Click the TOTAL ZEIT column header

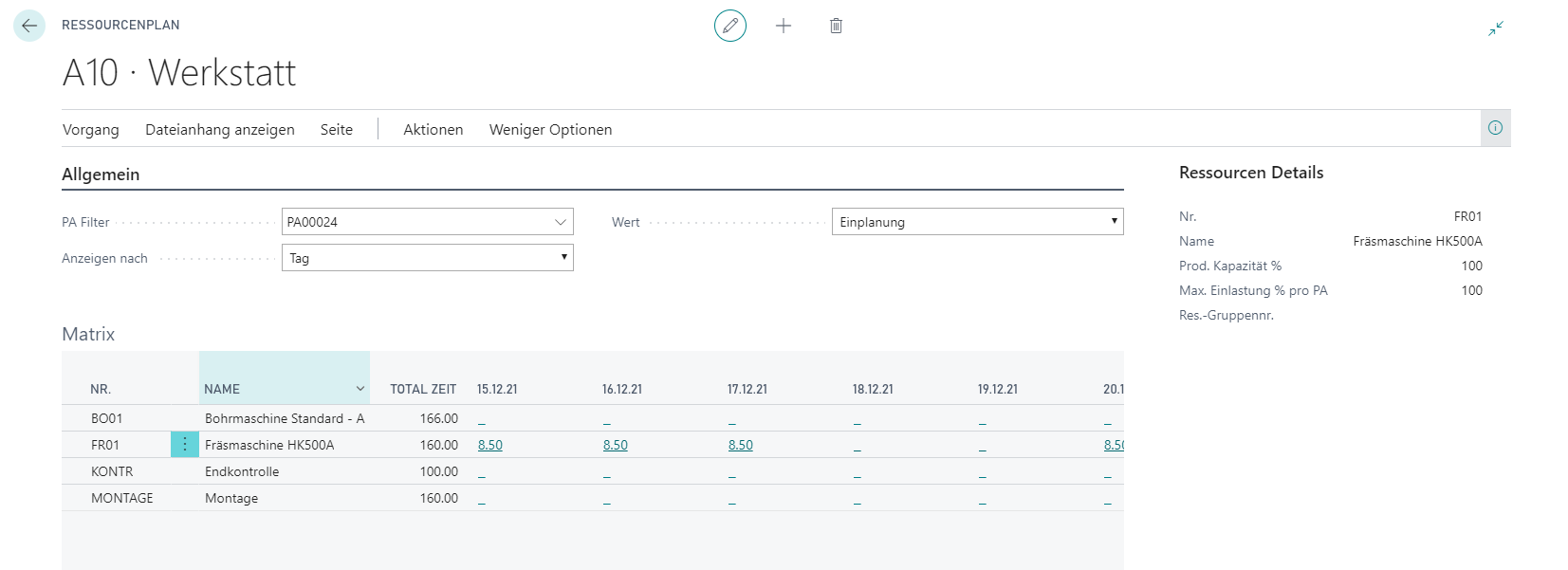(x=423, y=389)
